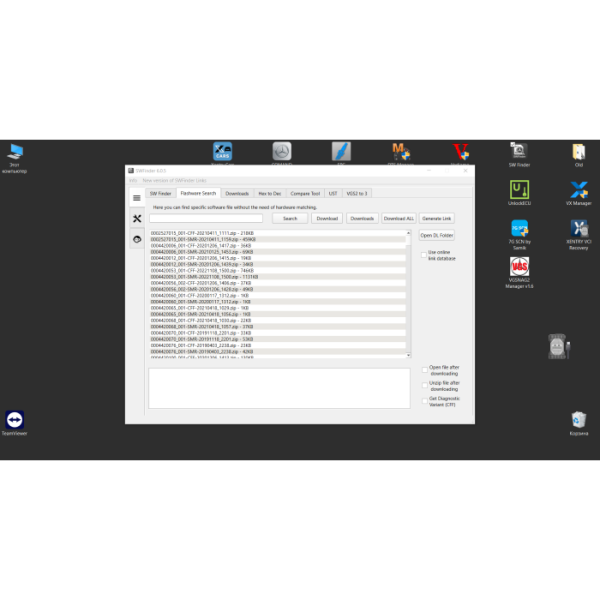This screenshot has height=600, width=600.
Task: Launch the UnlockECU desktop shortcut
Action: click(519, 191)
